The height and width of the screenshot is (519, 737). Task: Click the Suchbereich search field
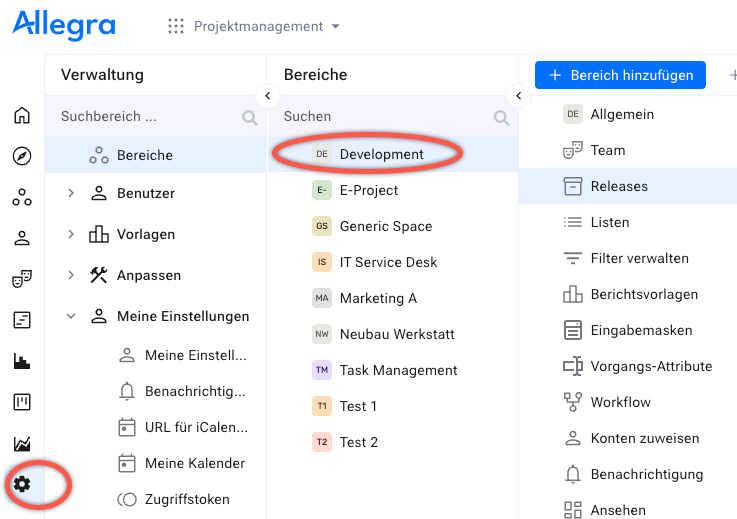pos(145,116)
